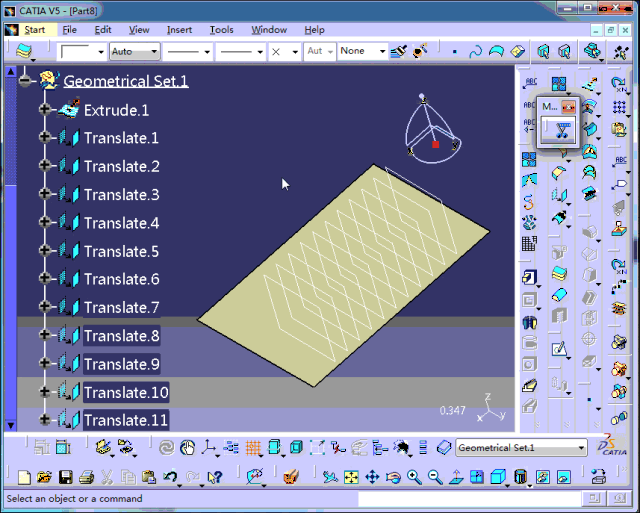Open the Window menu

pos(269,30)
